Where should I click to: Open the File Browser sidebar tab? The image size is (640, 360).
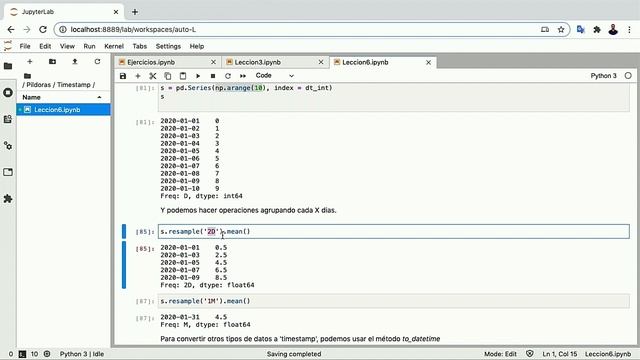8,66
